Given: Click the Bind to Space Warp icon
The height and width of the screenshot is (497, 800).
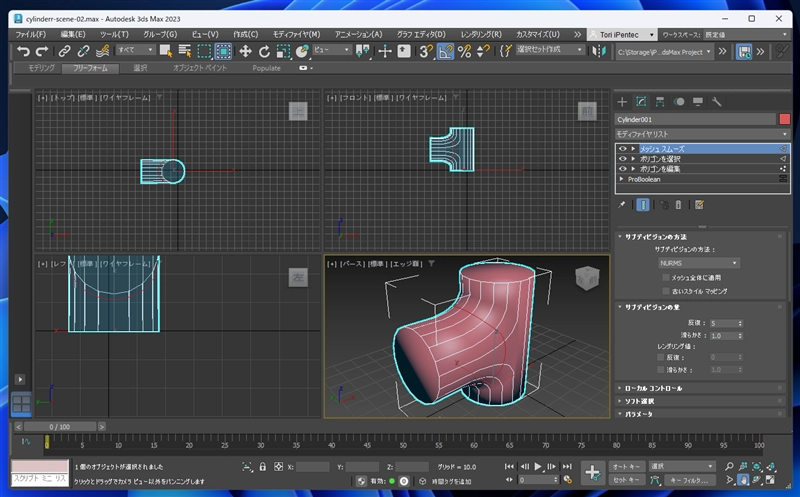Looking at the screenshot, I should [x=102, y=51].
